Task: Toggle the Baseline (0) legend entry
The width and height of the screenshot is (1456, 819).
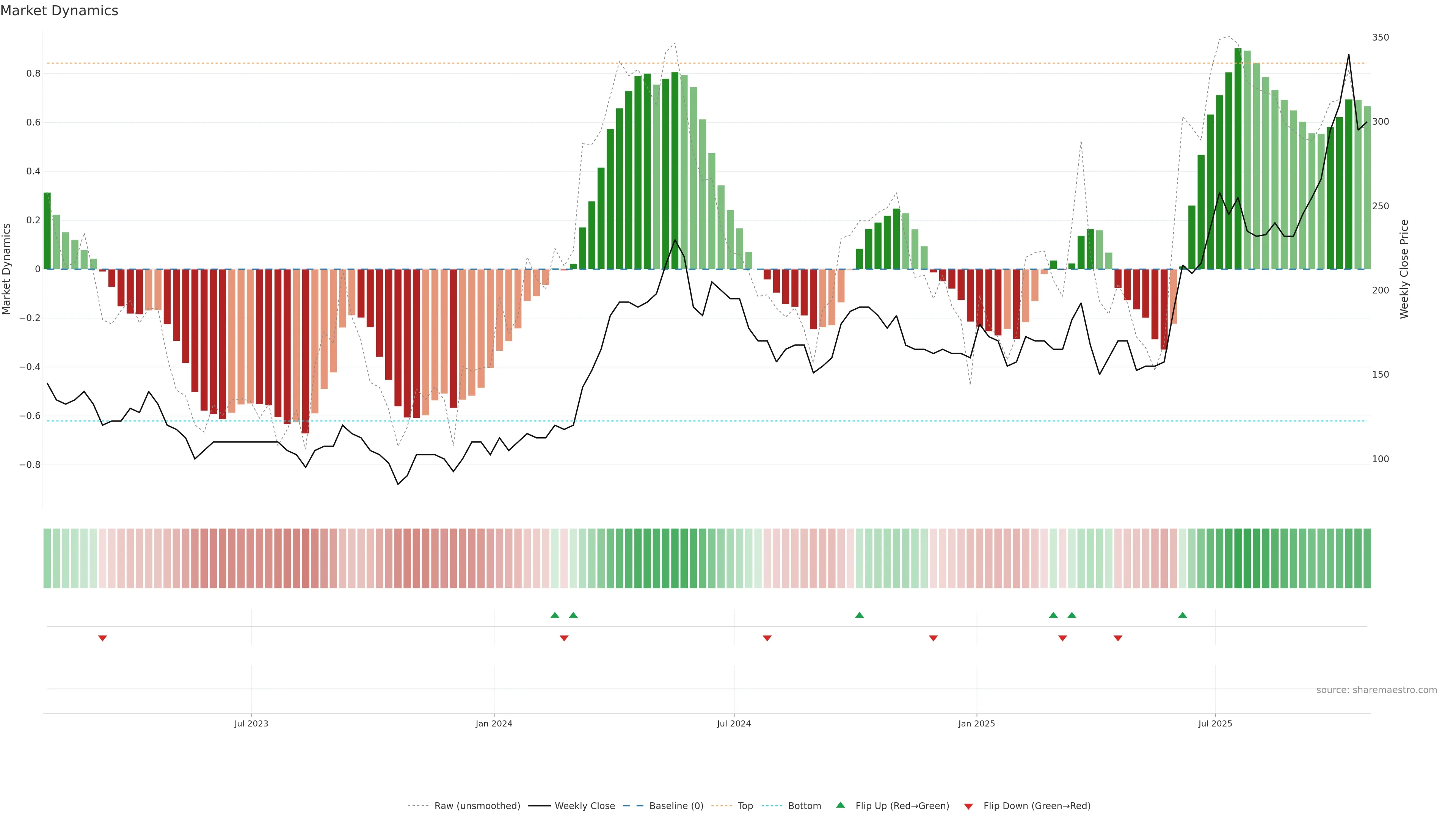Action: 676,806
